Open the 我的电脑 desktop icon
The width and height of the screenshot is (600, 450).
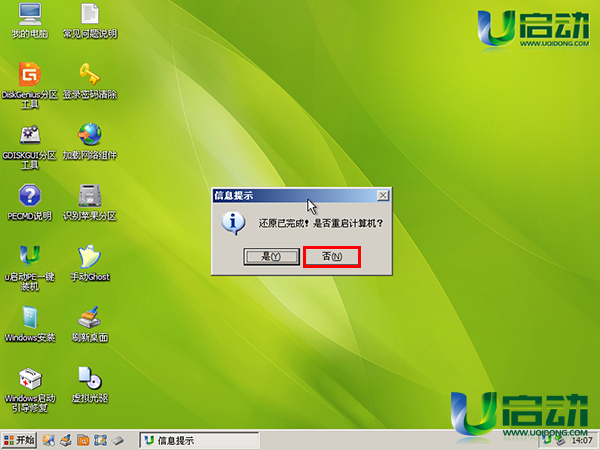pyautogui.click(x=30, y=15)
